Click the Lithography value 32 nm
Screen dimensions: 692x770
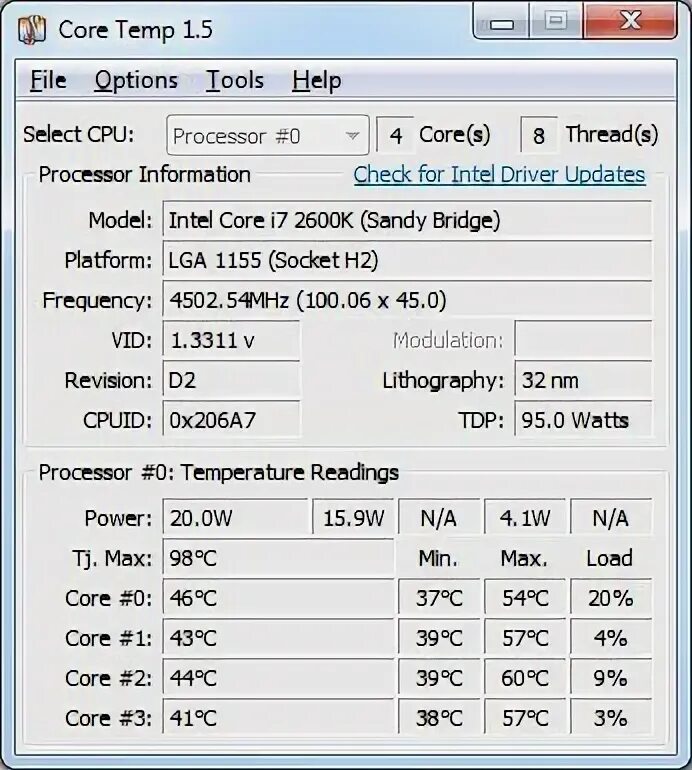point(583,380)
